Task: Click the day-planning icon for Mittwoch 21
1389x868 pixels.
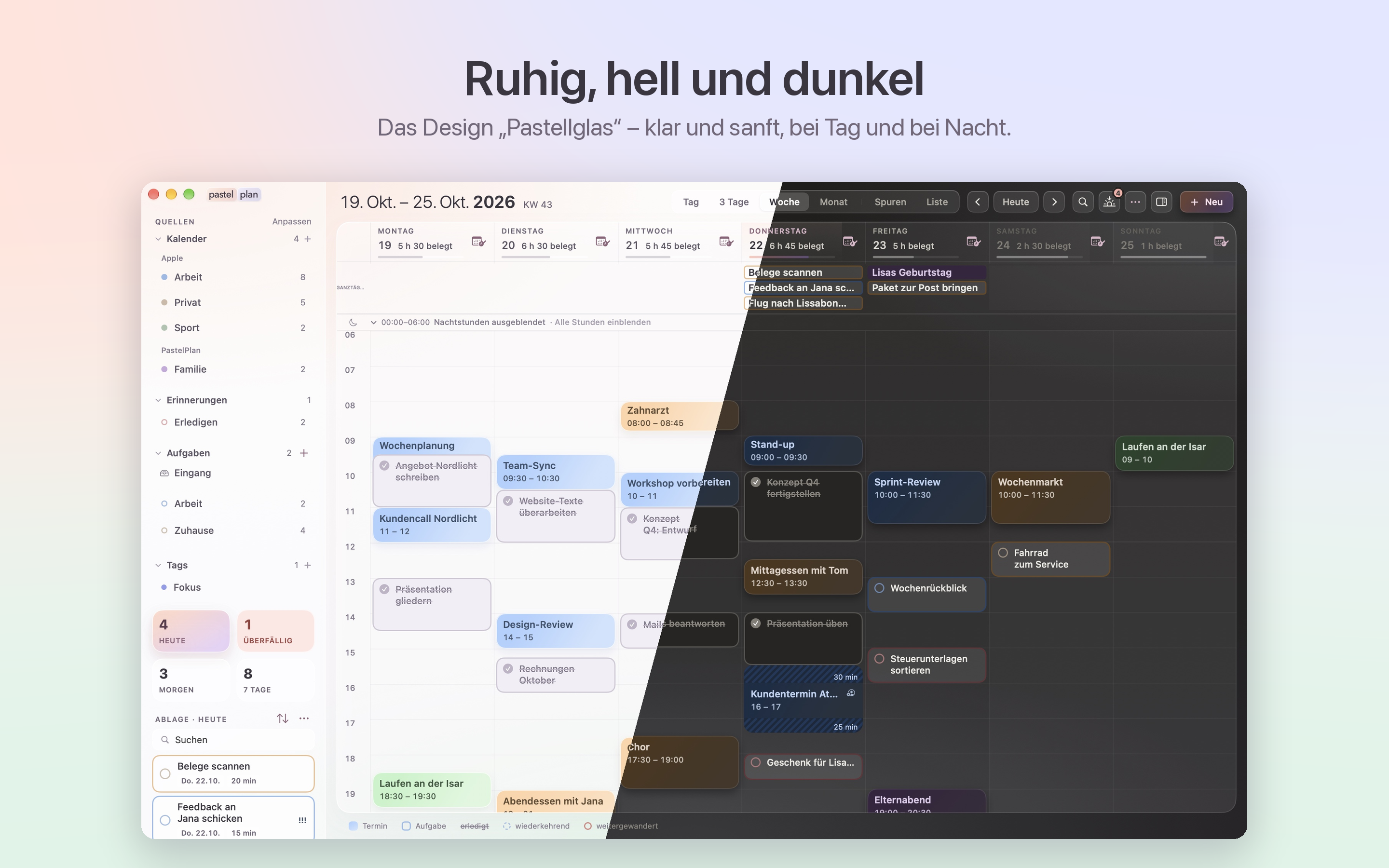Action: (726, 242)
